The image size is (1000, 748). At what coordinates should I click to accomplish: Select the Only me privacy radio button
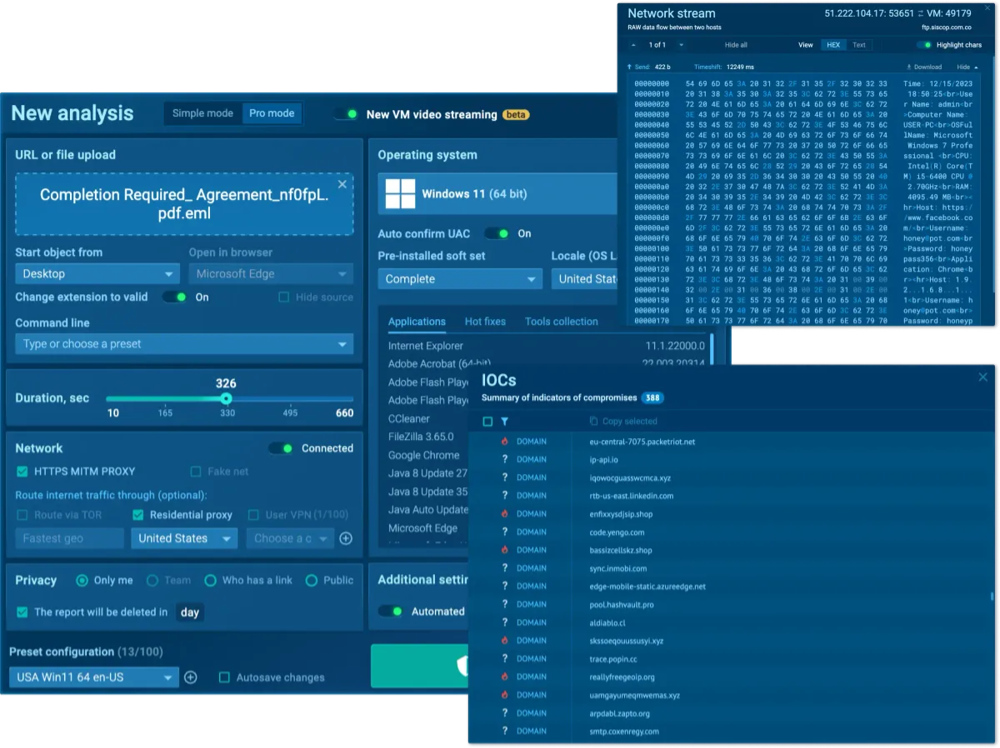pyautogui.click(x=82, y=580)
